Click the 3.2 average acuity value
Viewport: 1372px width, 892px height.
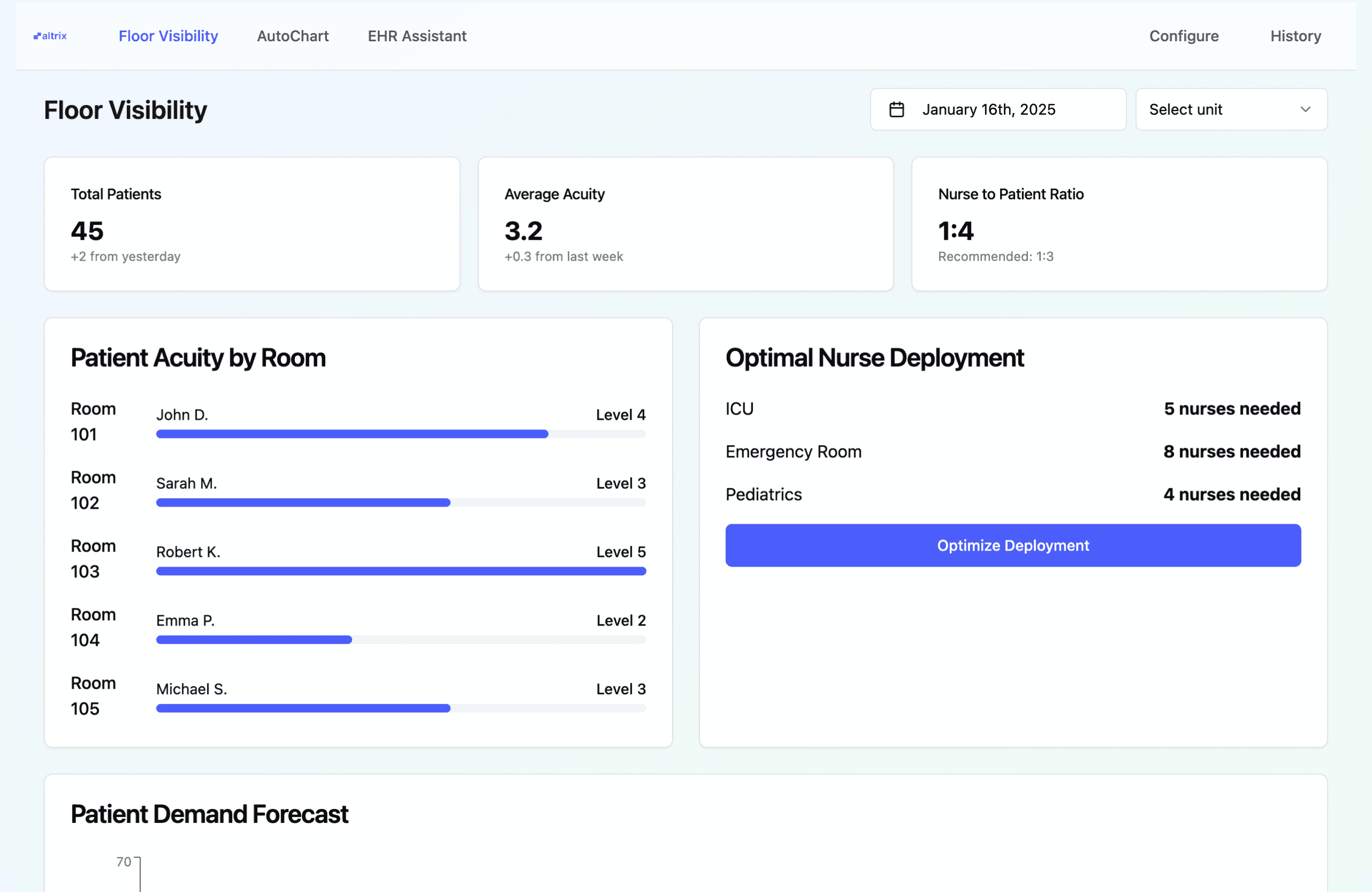[524, 231]
